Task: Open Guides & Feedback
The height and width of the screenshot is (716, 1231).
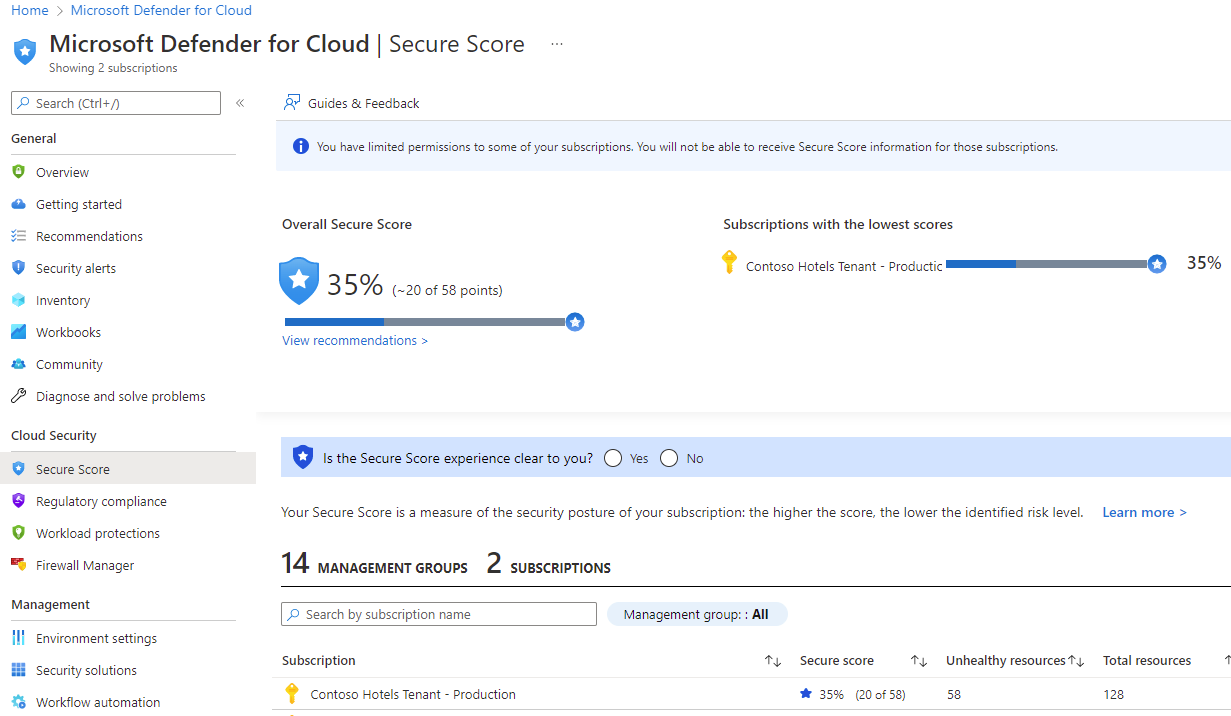Action: pos(351,103)
